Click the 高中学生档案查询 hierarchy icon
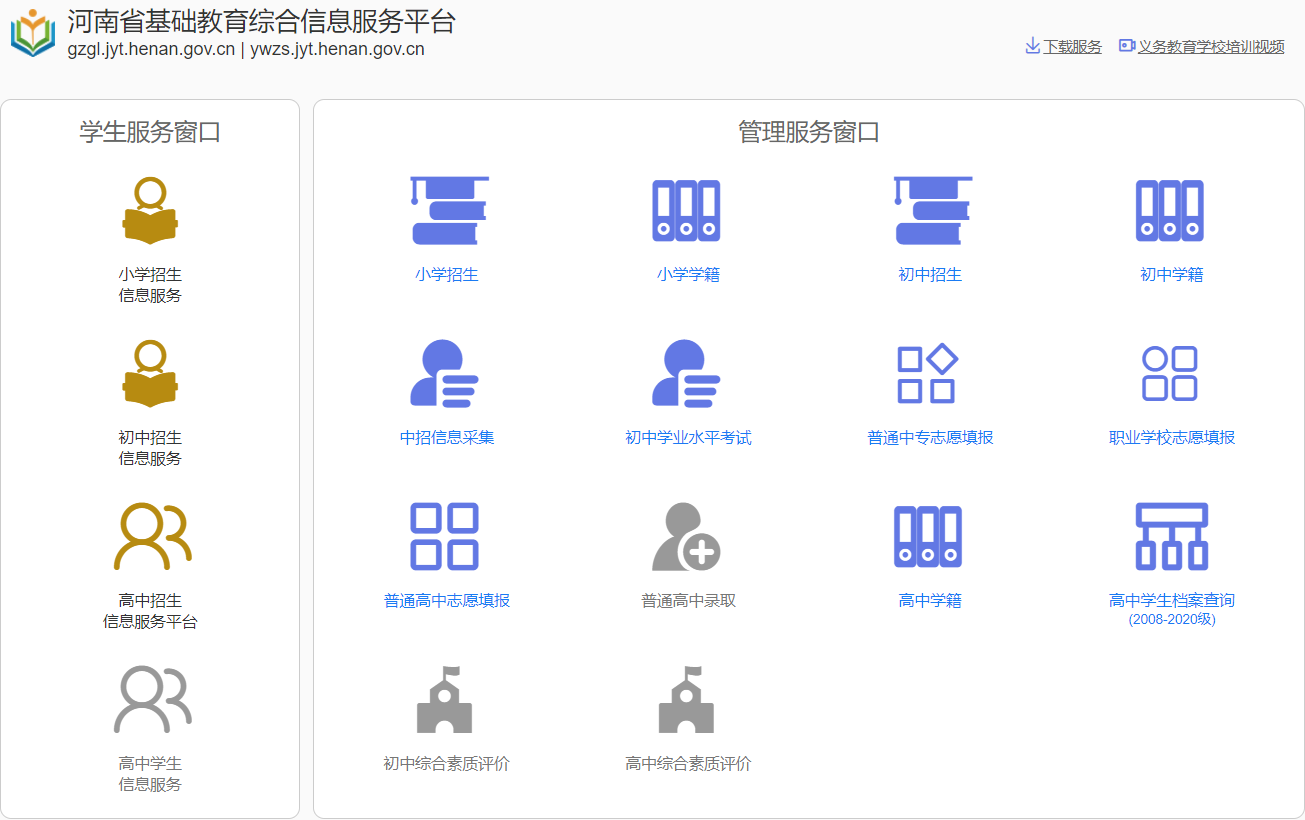This screenshot has height=820, width=1305. 1171,537
